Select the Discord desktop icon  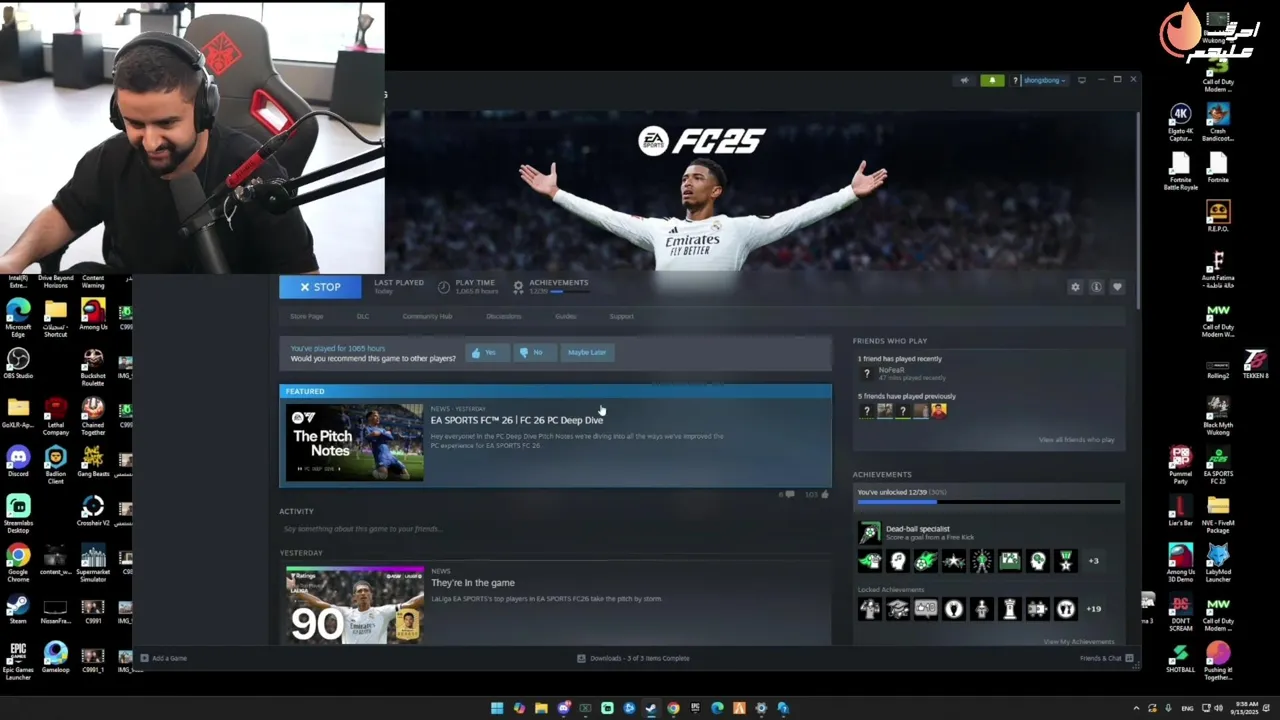(x=18, y=462)
